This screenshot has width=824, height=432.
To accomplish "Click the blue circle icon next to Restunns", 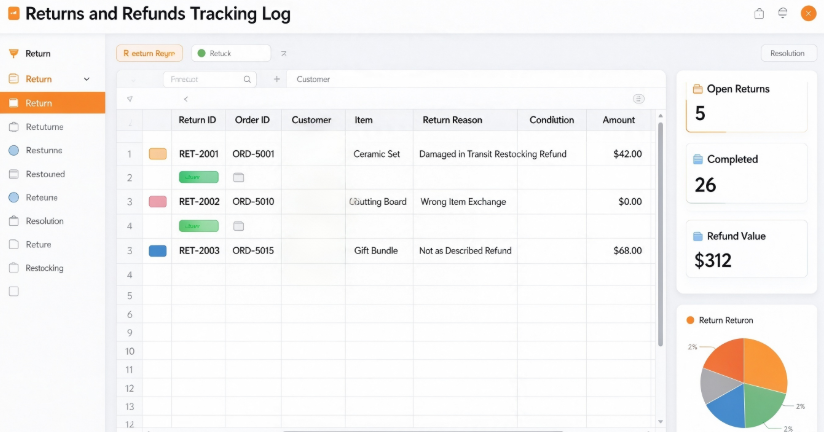I will (x=14, y=150).
